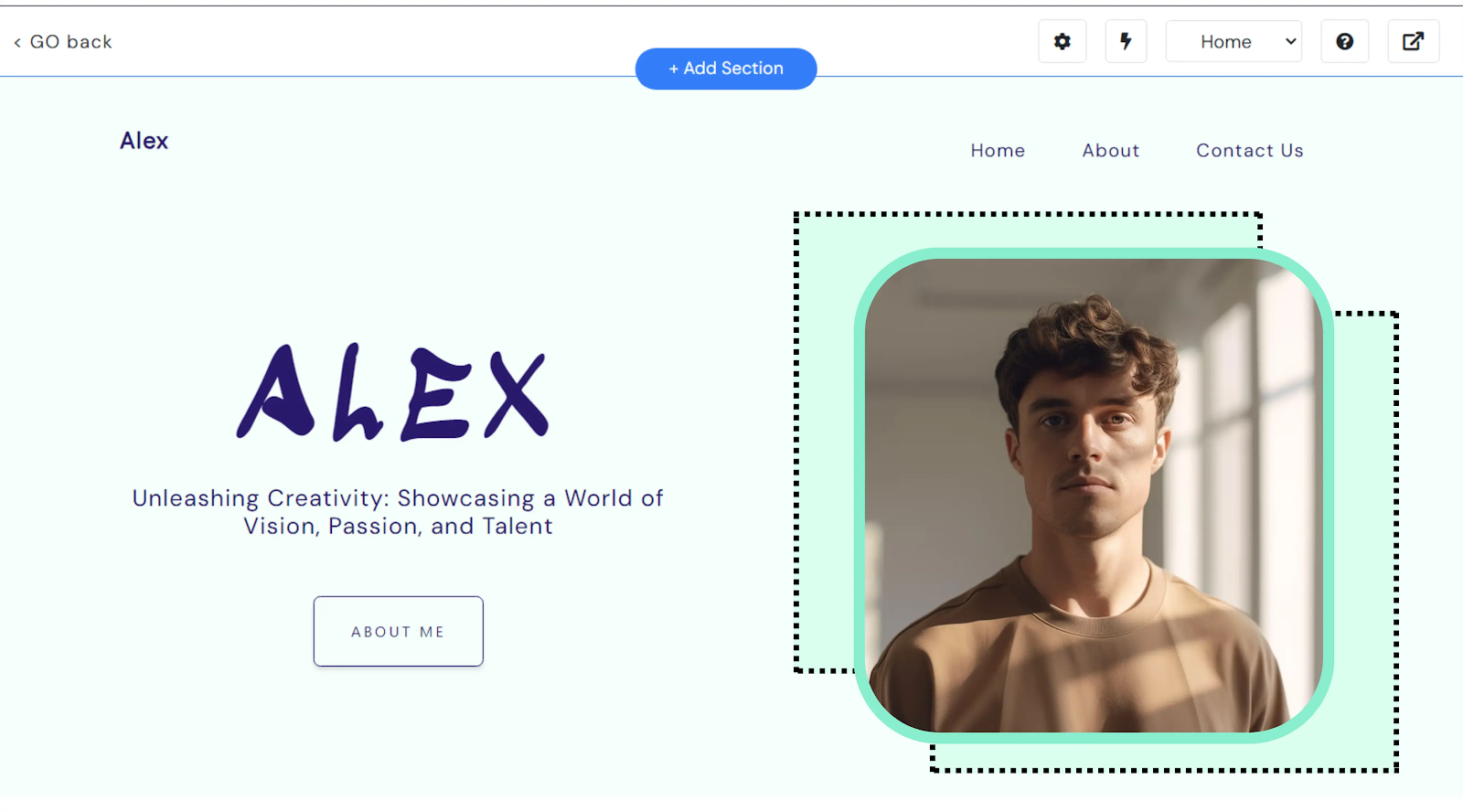Select the Unleashing Creativity tagline text
Viewport: 1463px width, 812px height.
tap(398, 512)
